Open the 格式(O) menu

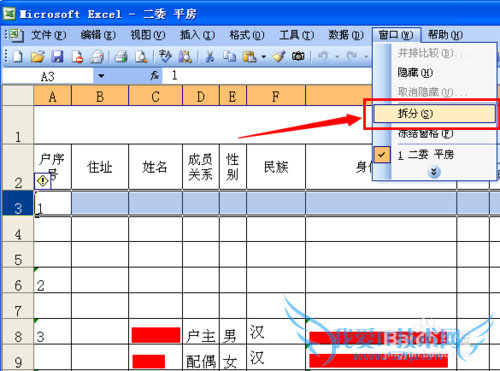coord(247,35)
